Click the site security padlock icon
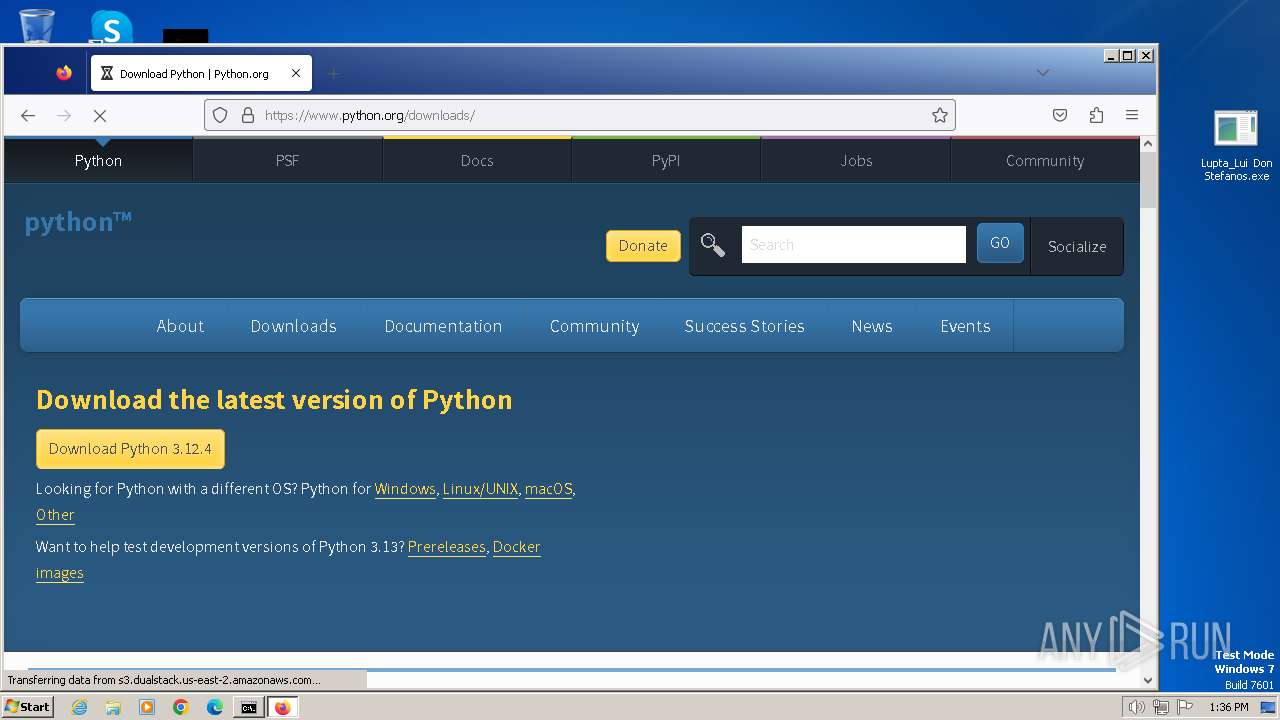Screen dimensions: 1280x720 point(248,115)
